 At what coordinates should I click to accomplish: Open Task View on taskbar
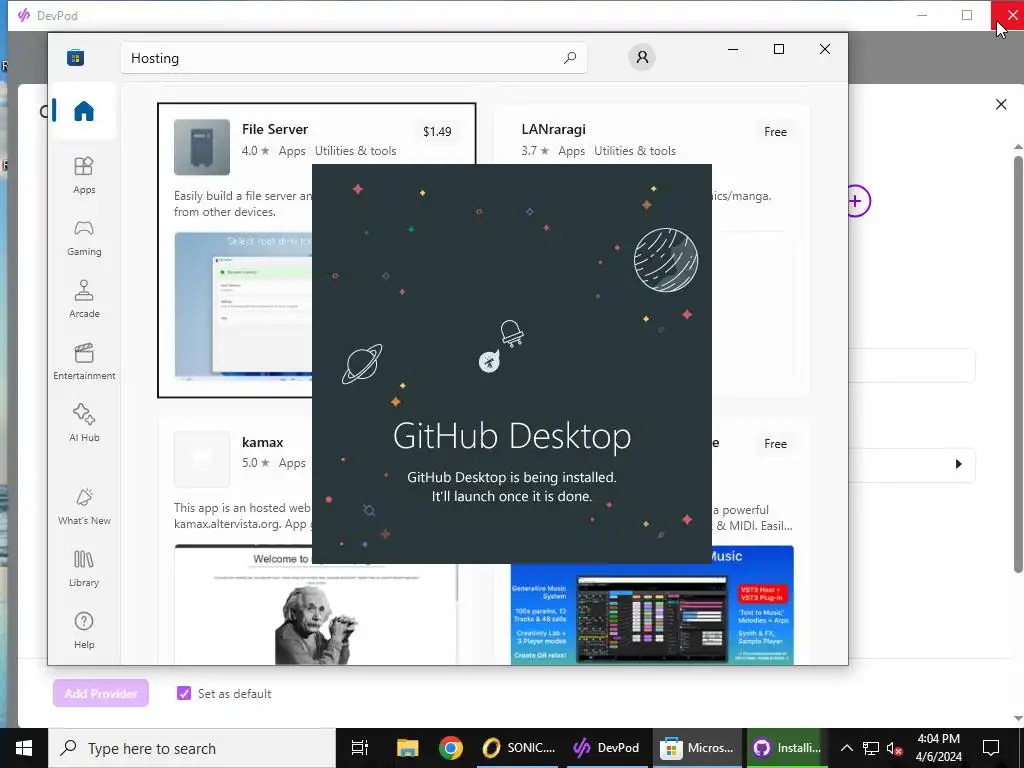360,748
